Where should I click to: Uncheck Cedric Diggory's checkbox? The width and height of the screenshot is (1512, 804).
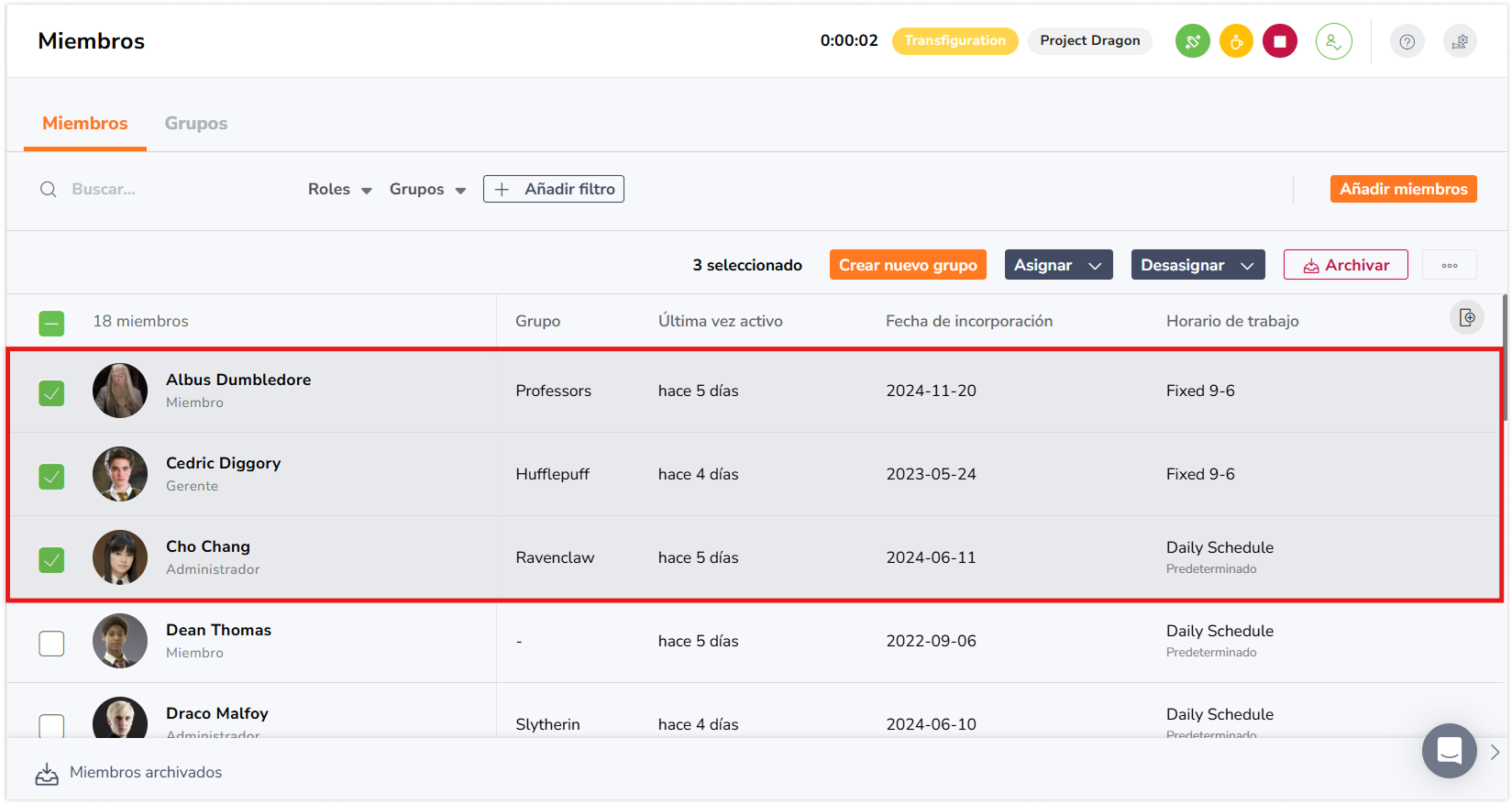coord(51,477)
